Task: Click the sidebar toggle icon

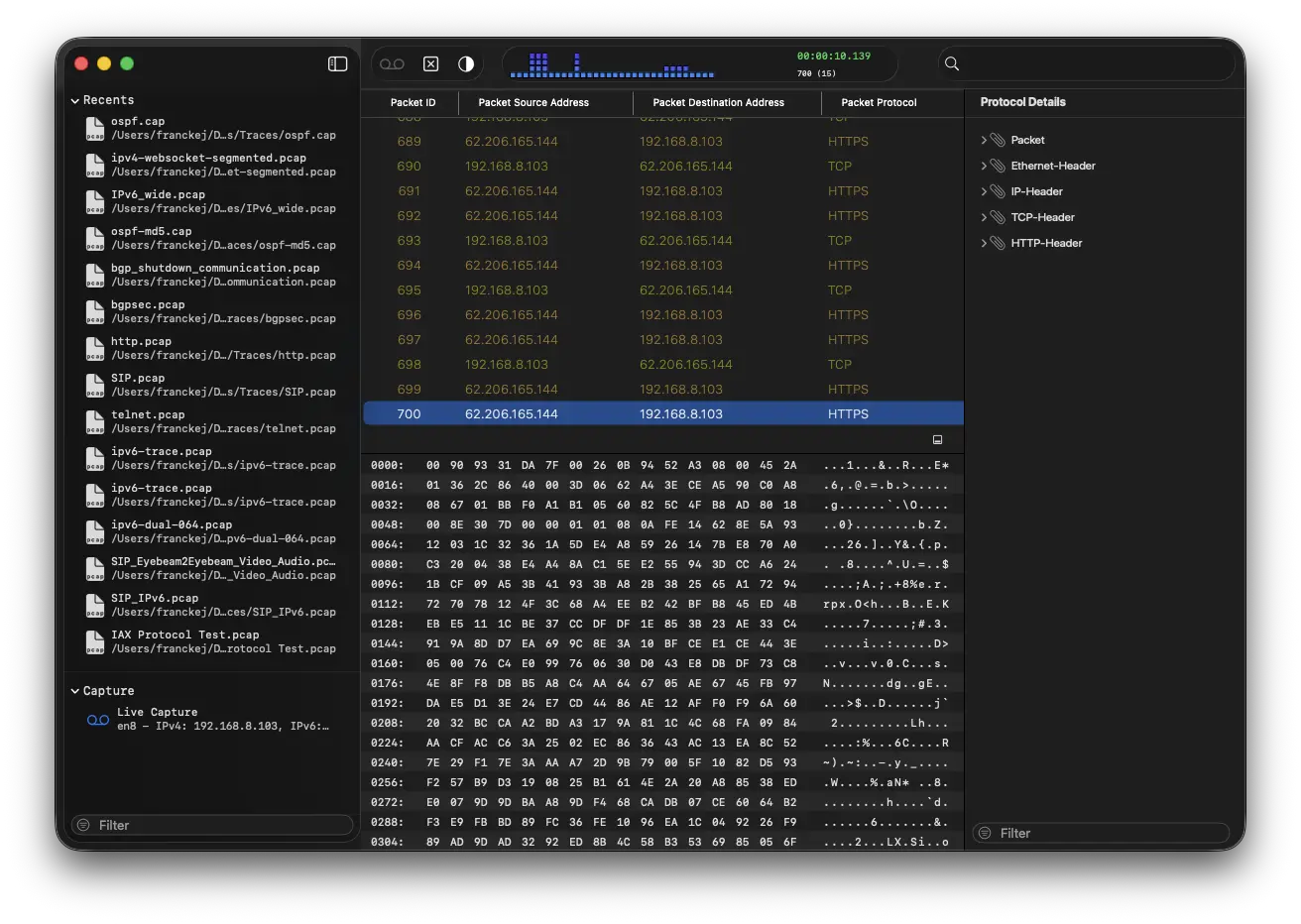Action: 337,62
